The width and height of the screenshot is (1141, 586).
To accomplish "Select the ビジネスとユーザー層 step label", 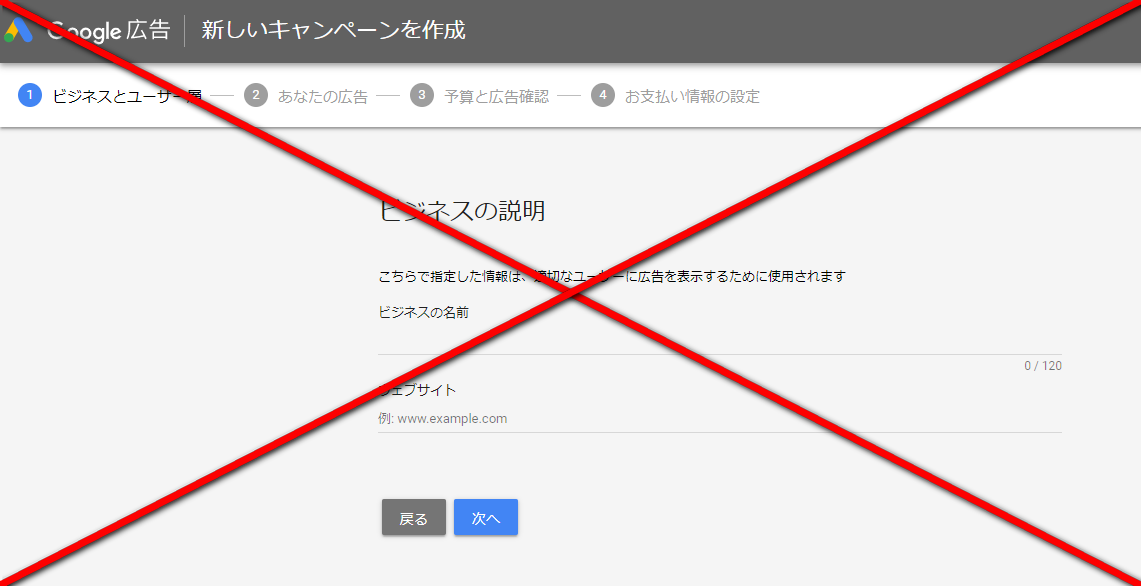I will tap(127, 97).
